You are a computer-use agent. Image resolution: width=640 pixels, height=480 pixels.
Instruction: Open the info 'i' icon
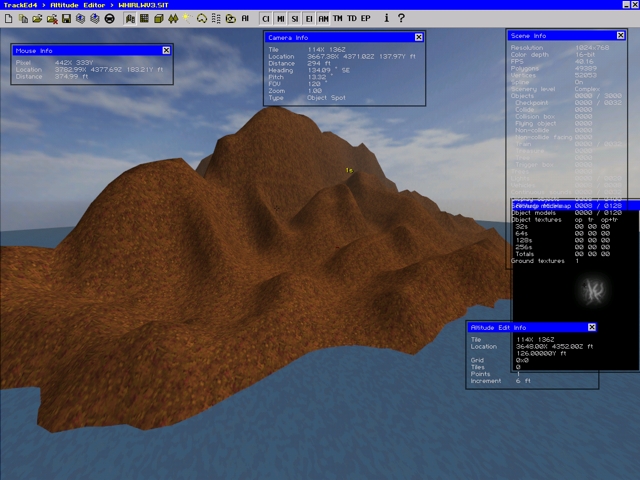[x=387, y=18]
